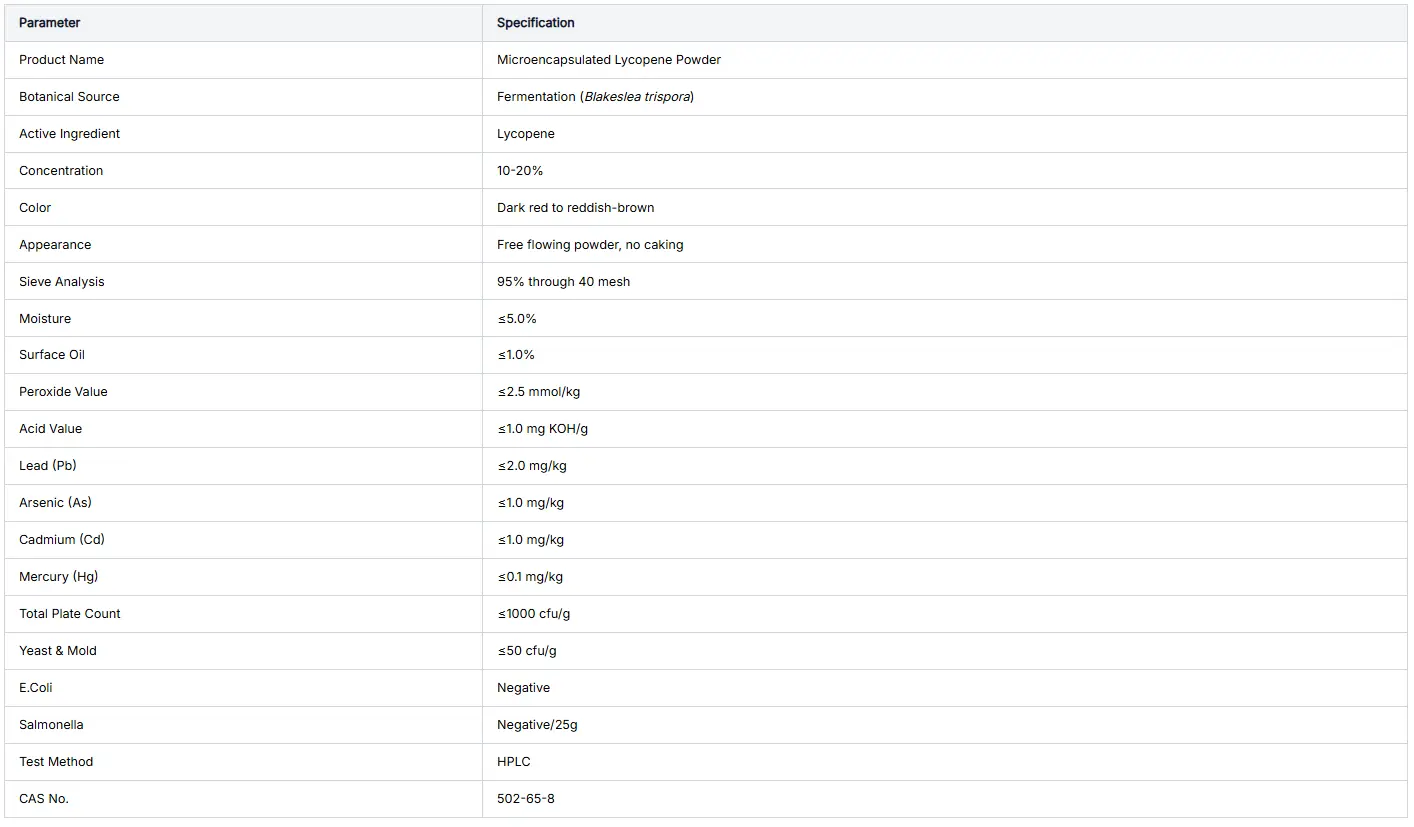Screen dimensions: 1414x827
Task: Click the Specification column header
Action: tap(945, 23)
